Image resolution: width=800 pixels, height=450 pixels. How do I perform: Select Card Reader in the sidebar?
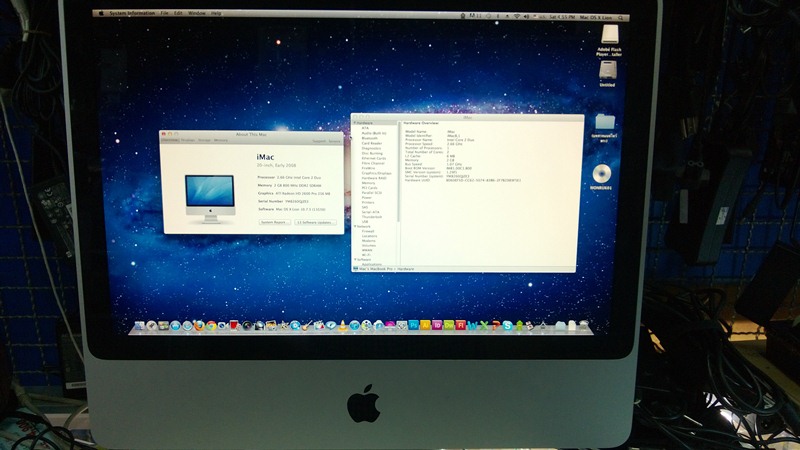371,143
